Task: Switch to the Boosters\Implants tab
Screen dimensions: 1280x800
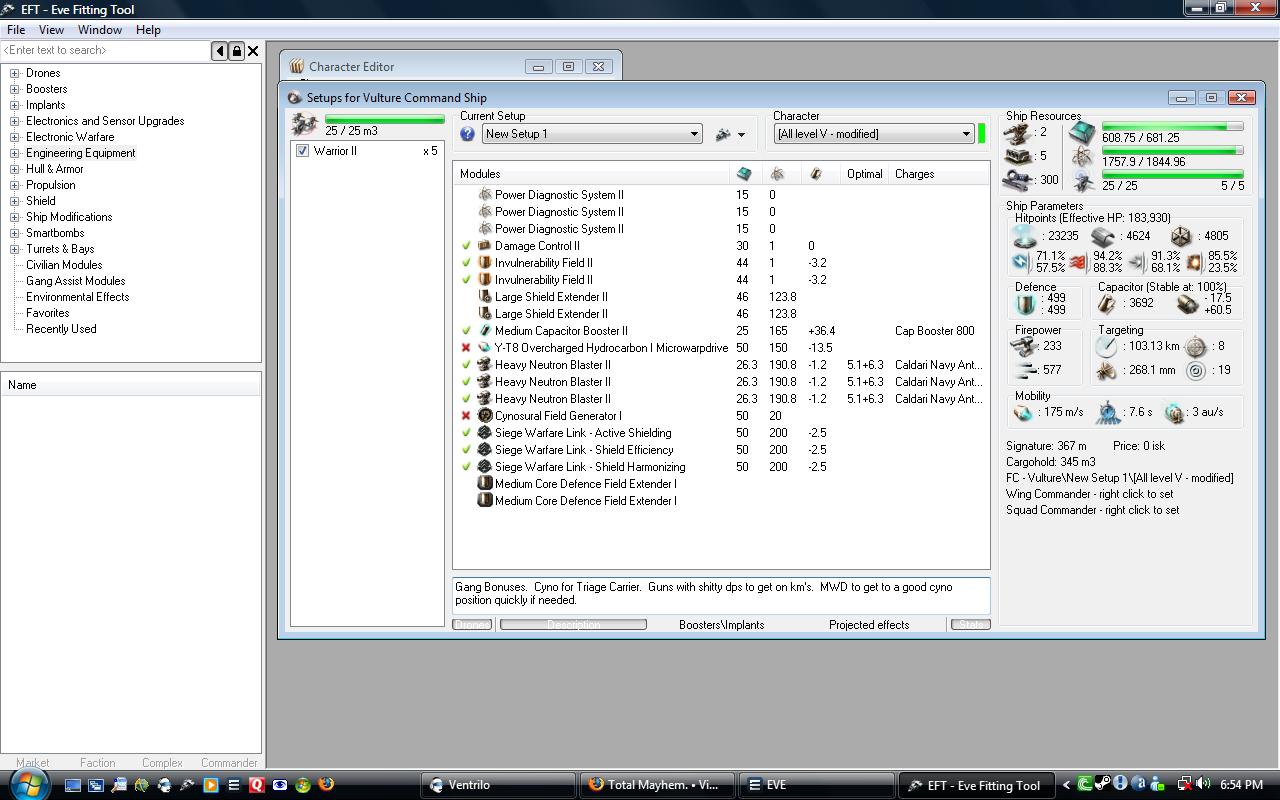Action: tap(721, 625)
